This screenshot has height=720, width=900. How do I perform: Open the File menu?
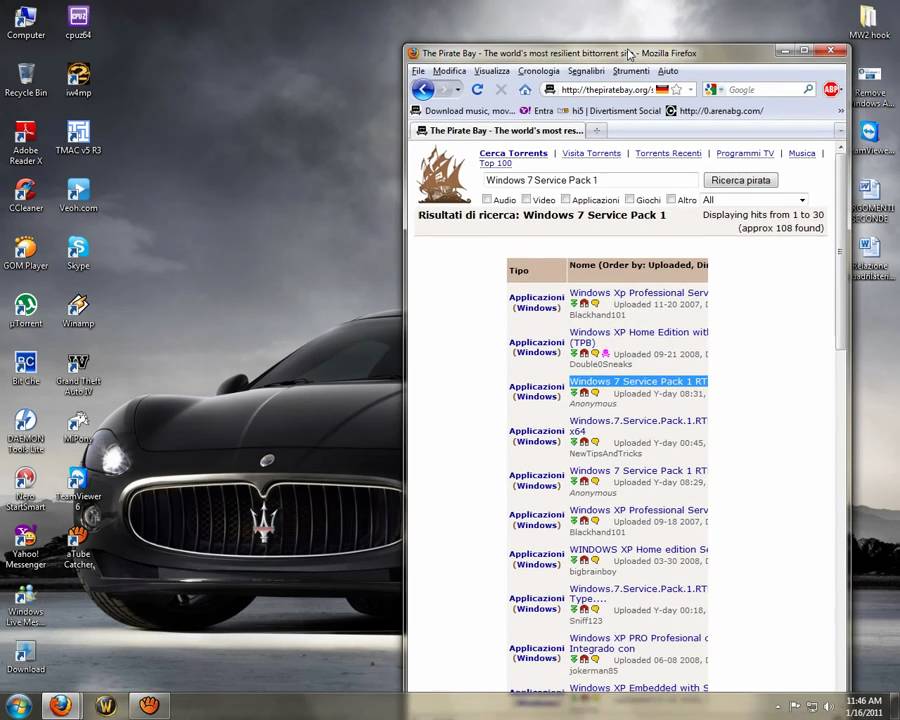click(x=418, y=71)
